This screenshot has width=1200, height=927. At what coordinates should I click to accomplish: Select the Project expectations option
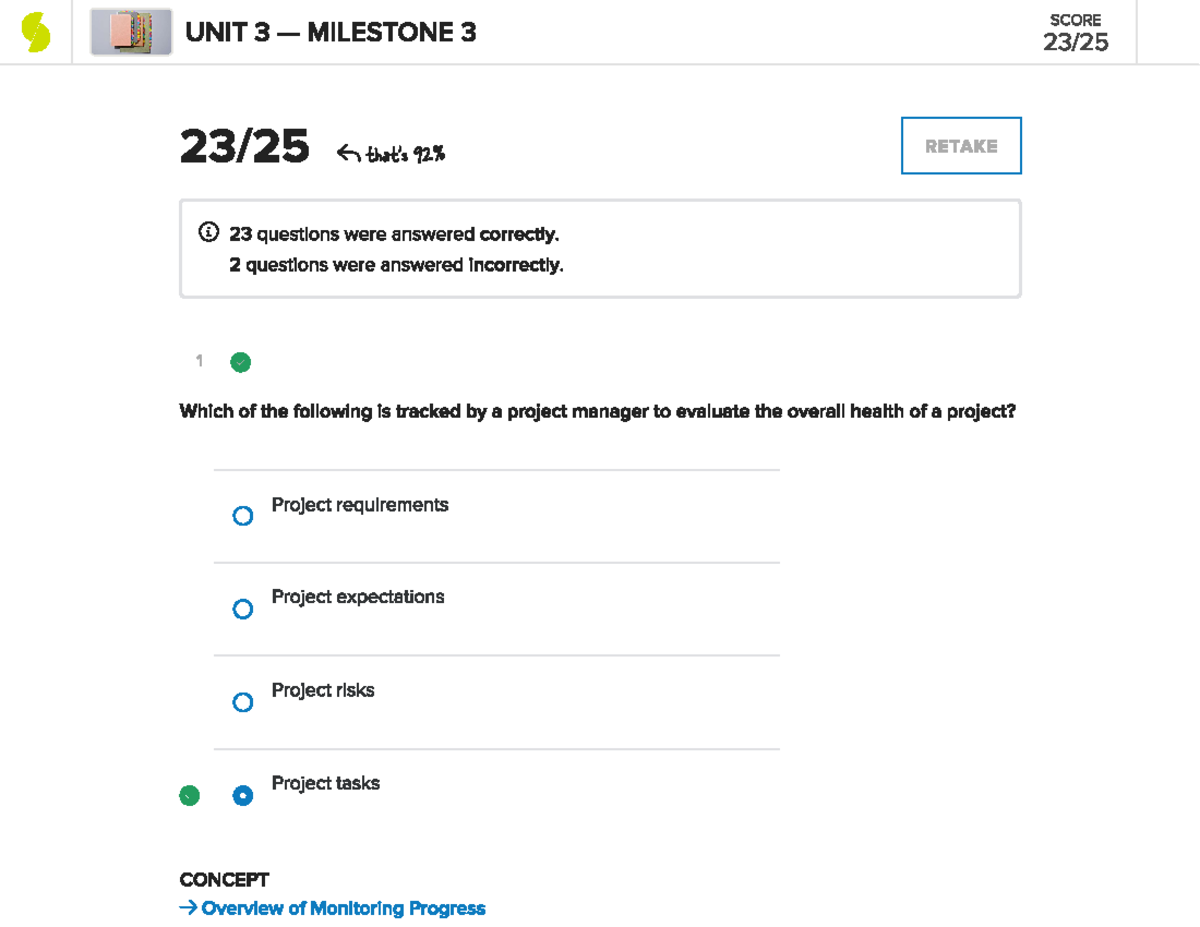click(x=243, y=608)
